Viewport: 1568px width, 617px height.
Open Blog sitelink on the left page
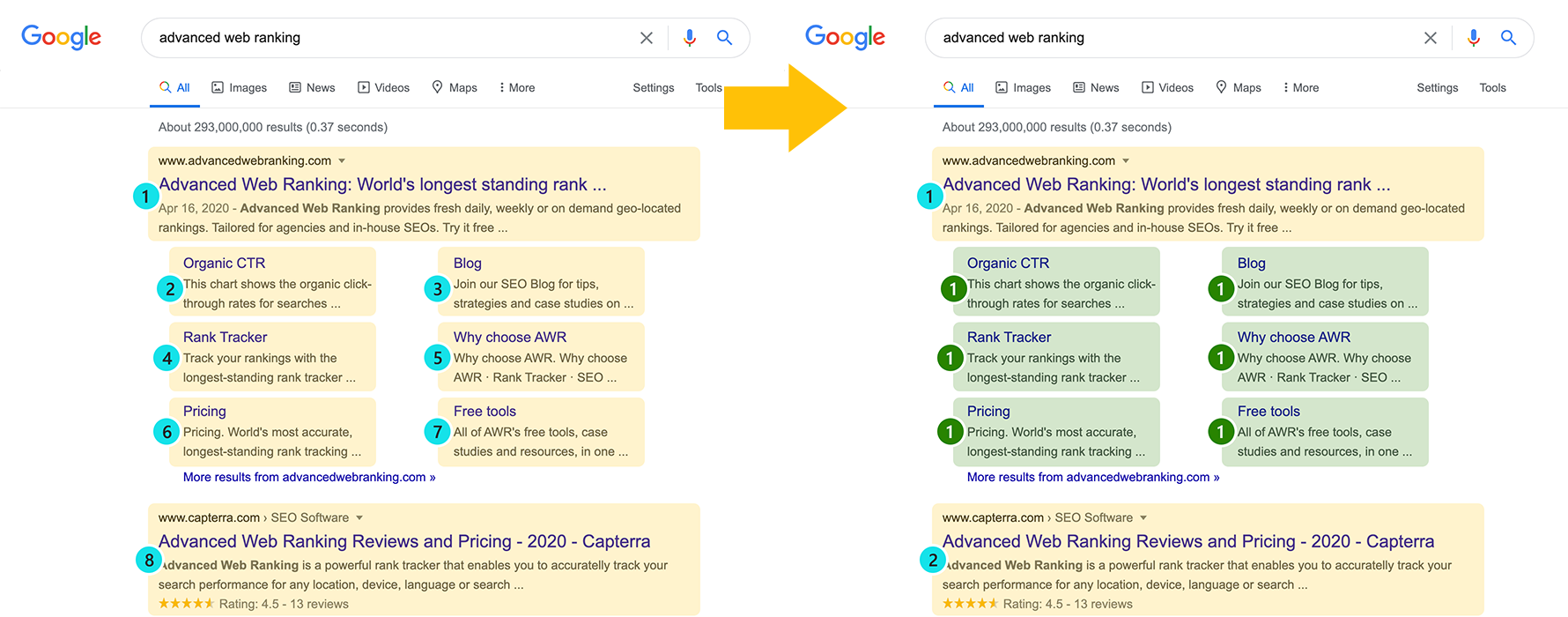tap(468, 263)
